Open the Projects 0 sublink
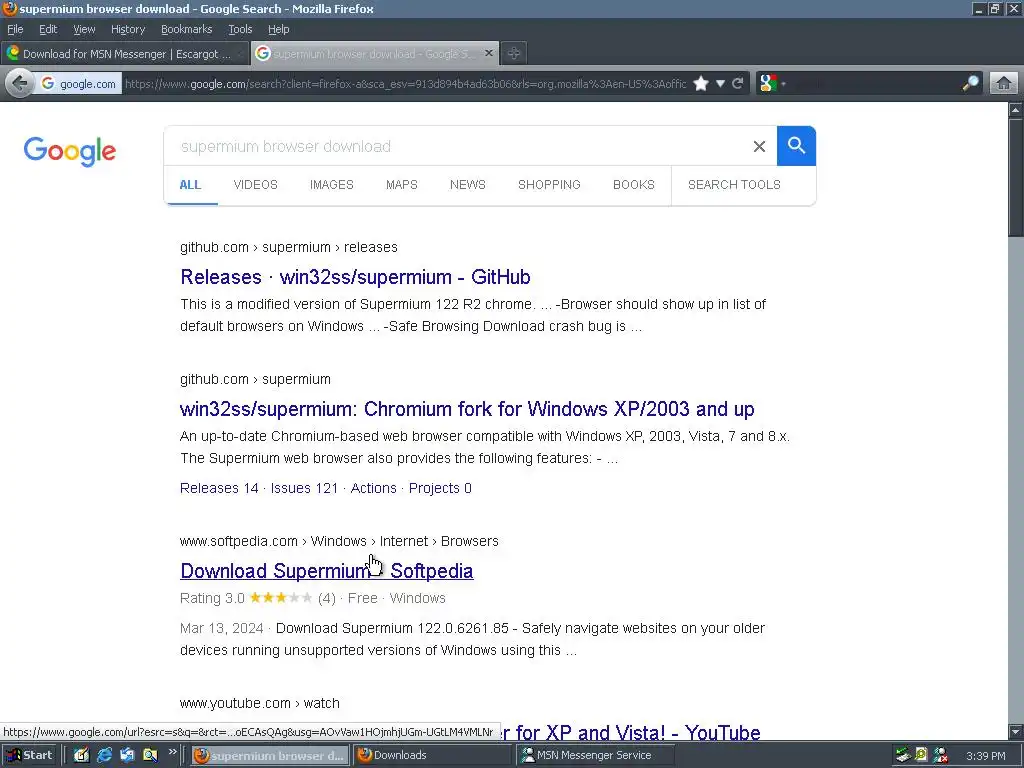The width and height of the screenshot is (1024, 768). pos(440,488)
